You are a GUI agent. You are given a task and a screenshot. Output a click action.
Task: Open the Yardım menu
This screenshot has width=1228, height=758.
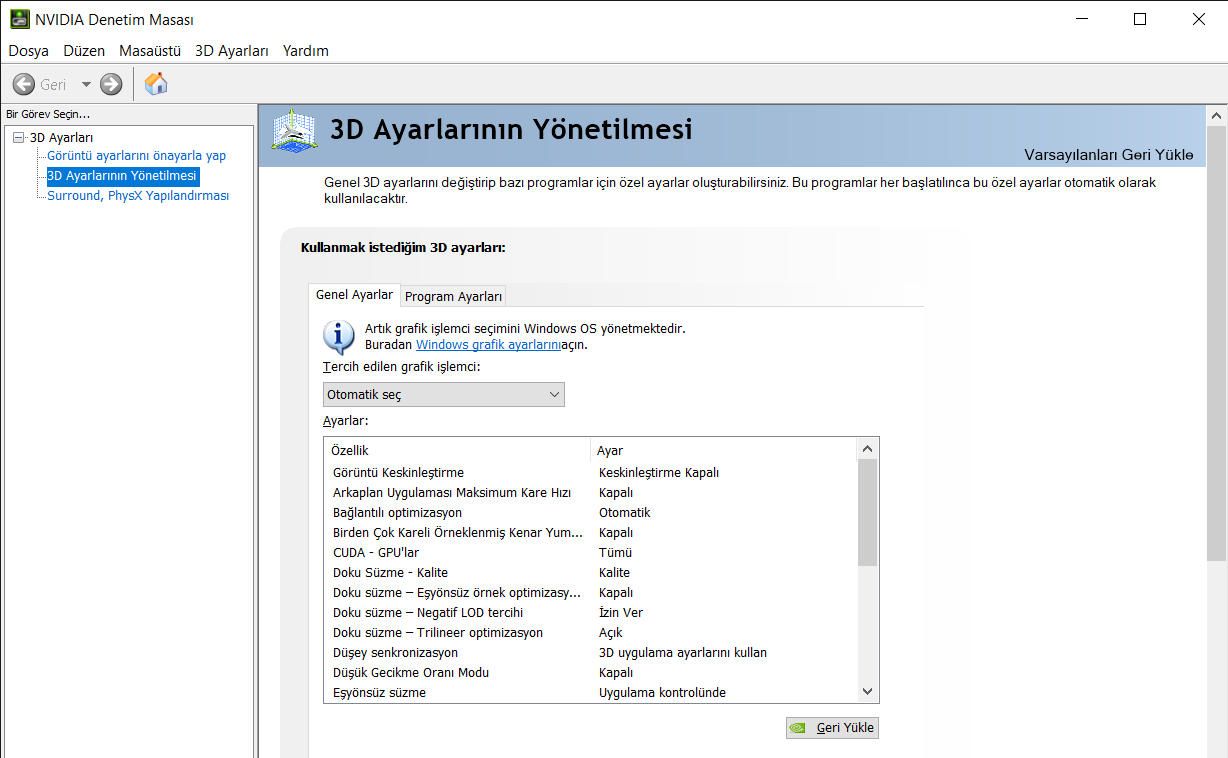(x=306, y=51)
